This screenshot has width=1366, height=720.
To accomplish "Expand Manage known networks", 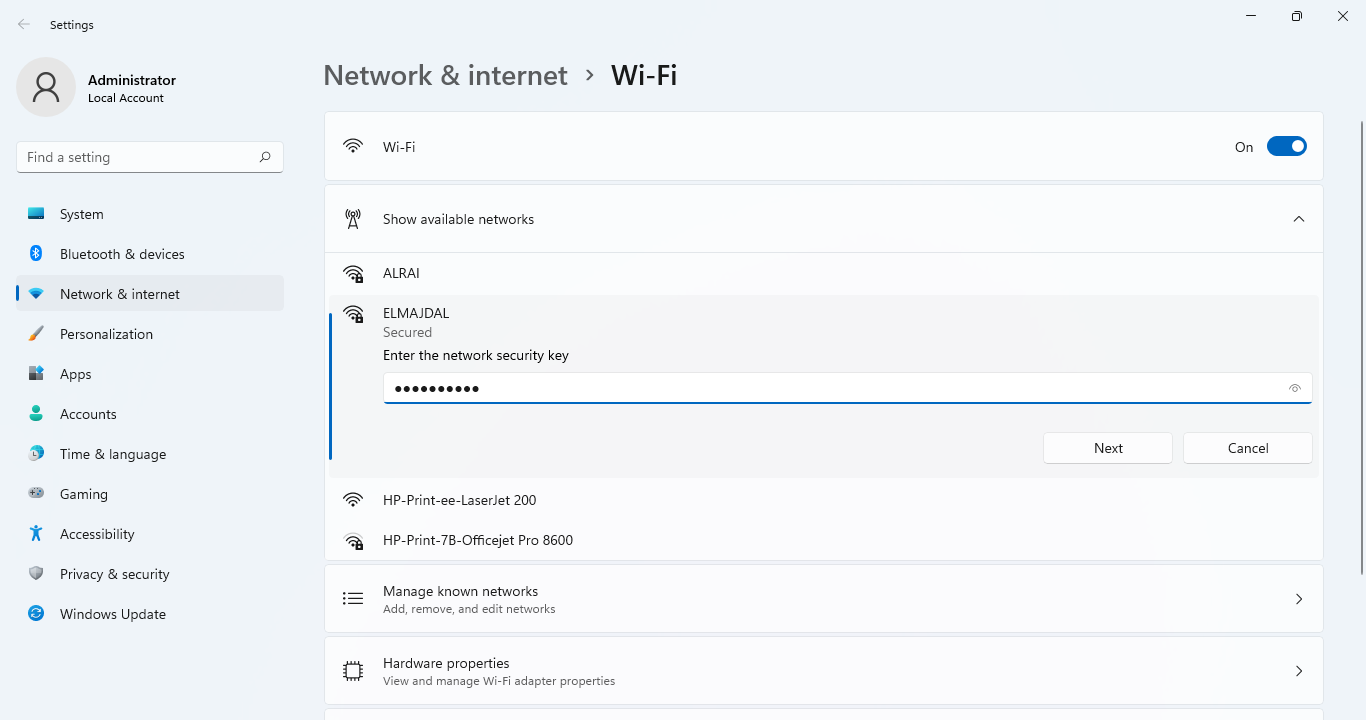I will tap(1299, 598).
